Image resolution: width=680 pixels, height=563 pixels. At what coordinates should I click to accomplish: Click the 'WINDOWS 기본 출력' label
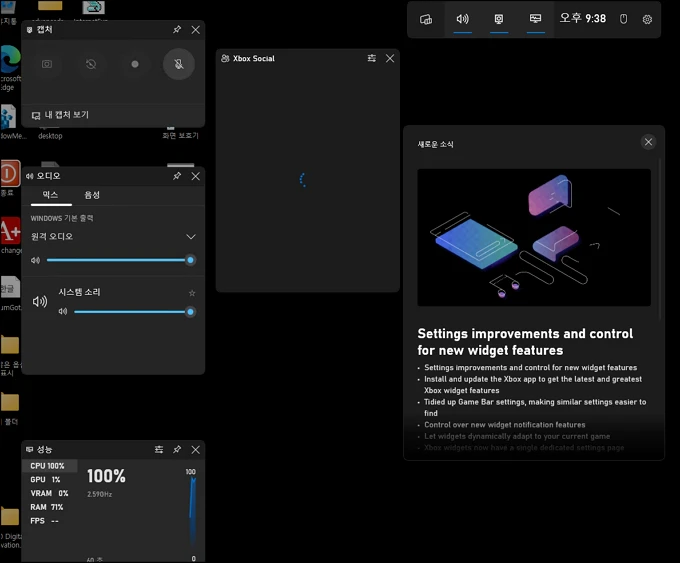[62, 218]
